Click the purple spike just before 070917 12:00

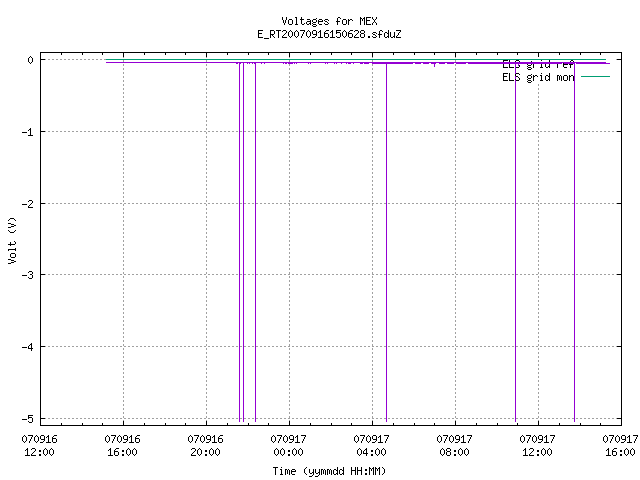(516, 242)
